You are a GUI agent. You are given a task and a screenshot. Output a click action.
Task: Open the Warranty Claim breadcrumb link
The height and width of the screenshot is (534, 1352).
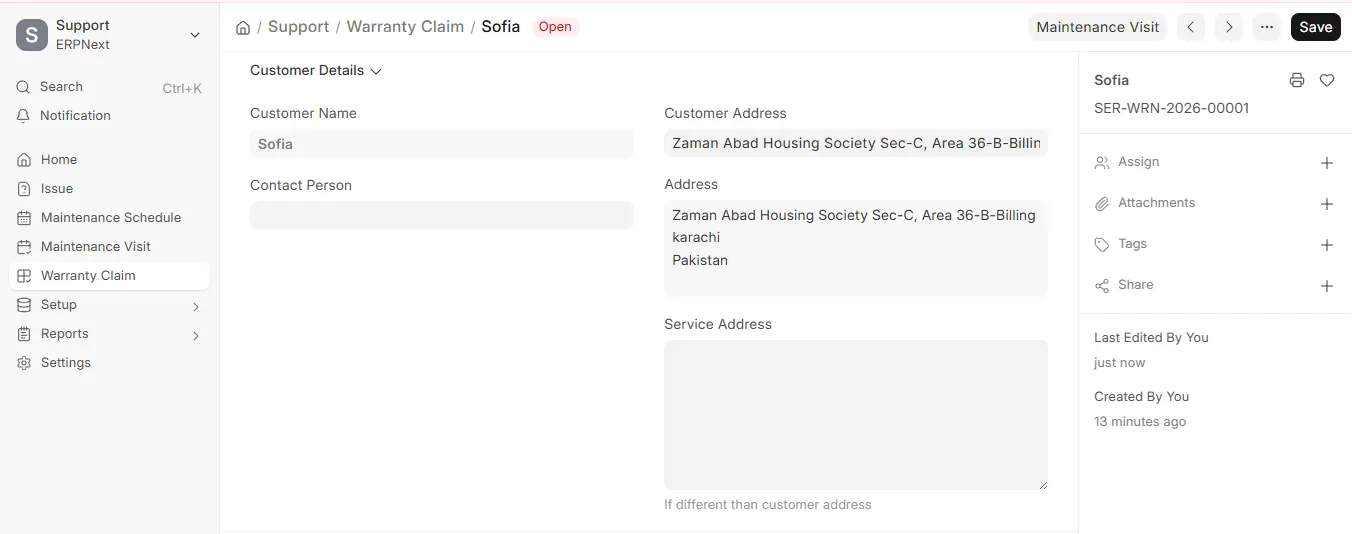[x=405, y=27]
